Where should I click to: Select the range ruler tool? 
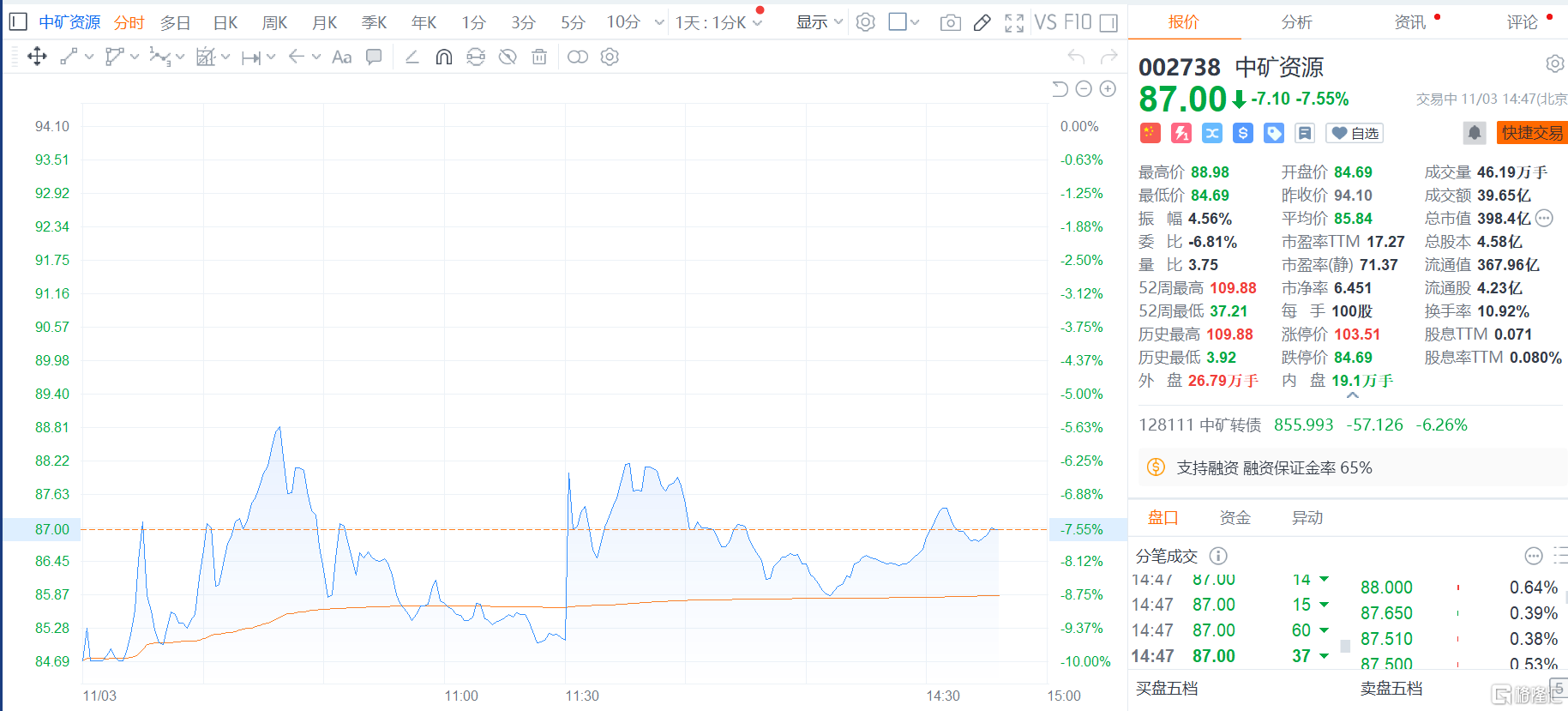pyautogui.click(x=251, y=57)
